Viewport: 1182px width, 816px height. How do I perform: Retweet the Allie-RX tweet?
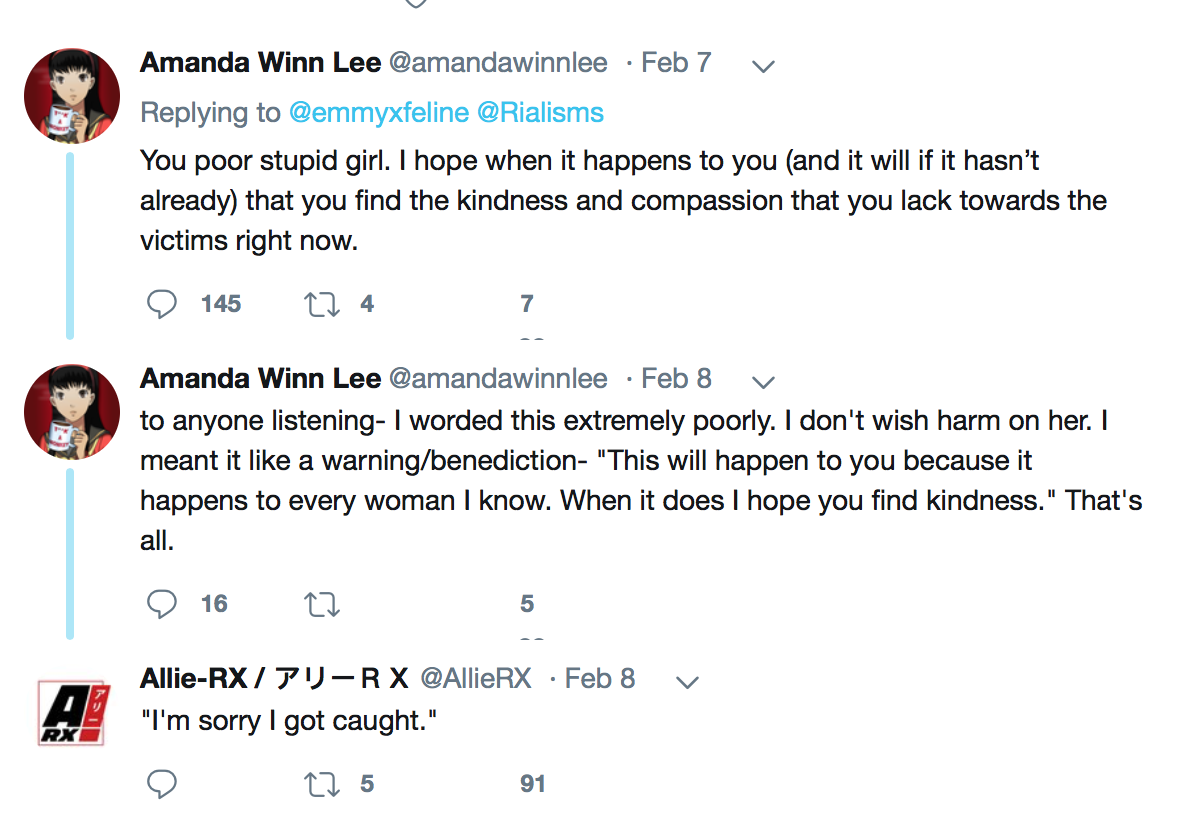322,784
